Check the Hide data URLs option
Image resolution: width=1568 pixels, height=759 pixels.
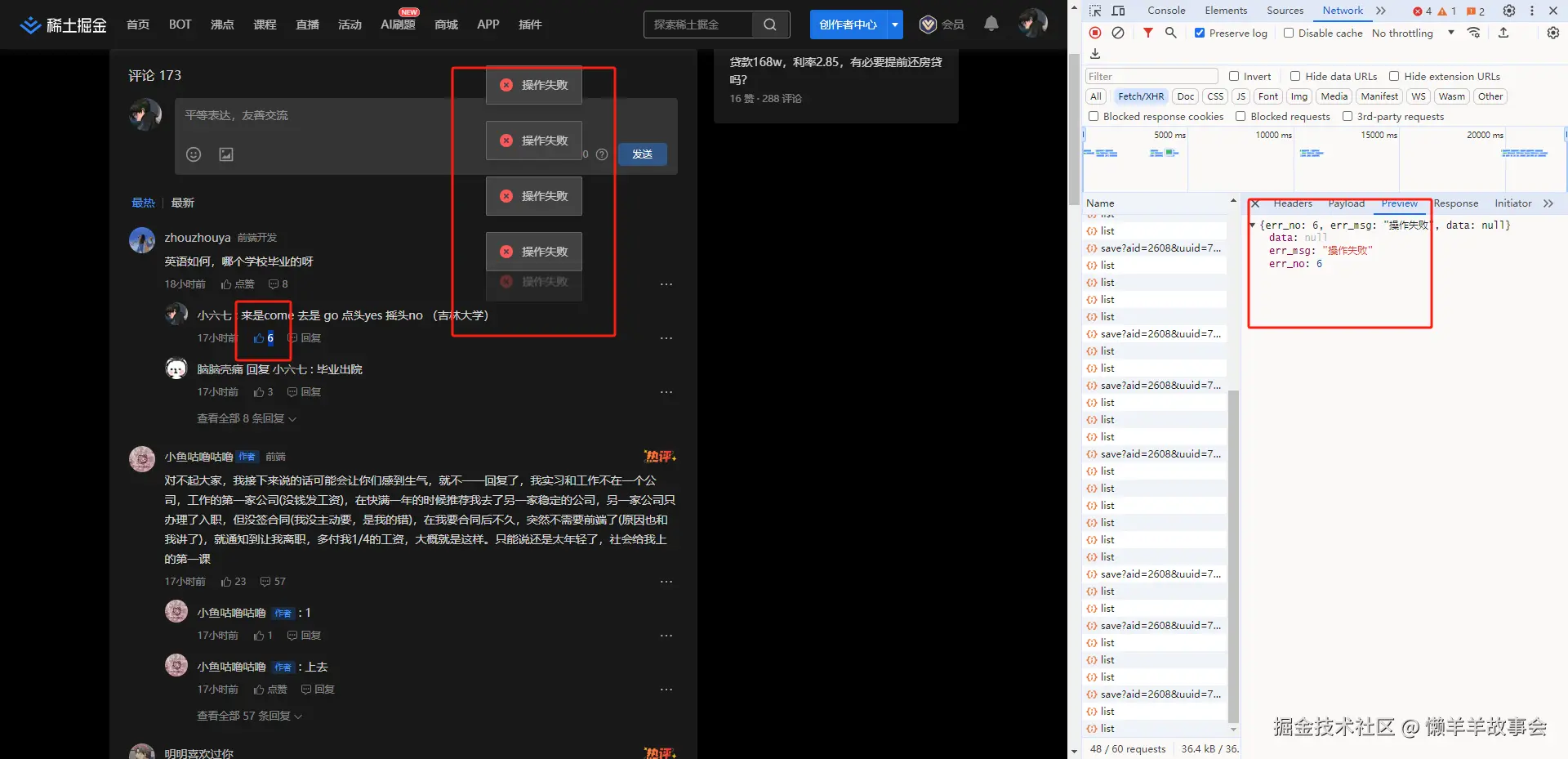click(x=1295, y=76)
